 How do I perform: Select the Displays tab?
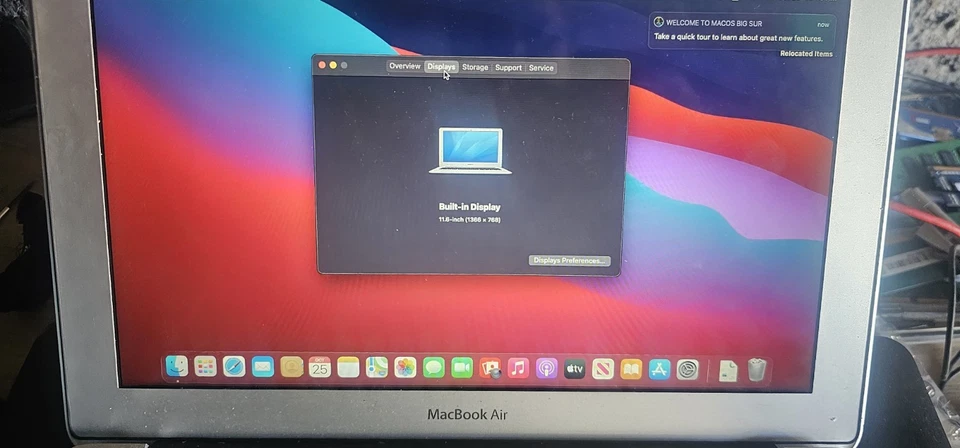[x=441, y=67]
